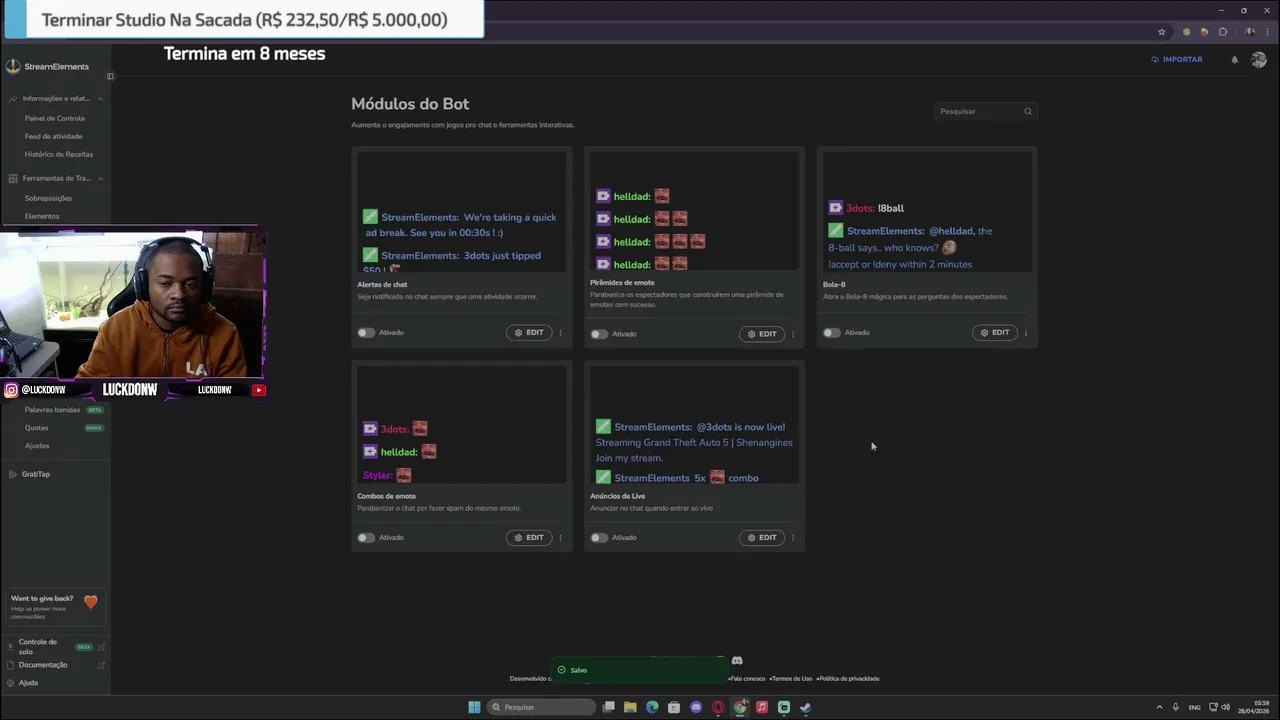
Task: Open the music app on the taskbar
Action: [762, 707]
